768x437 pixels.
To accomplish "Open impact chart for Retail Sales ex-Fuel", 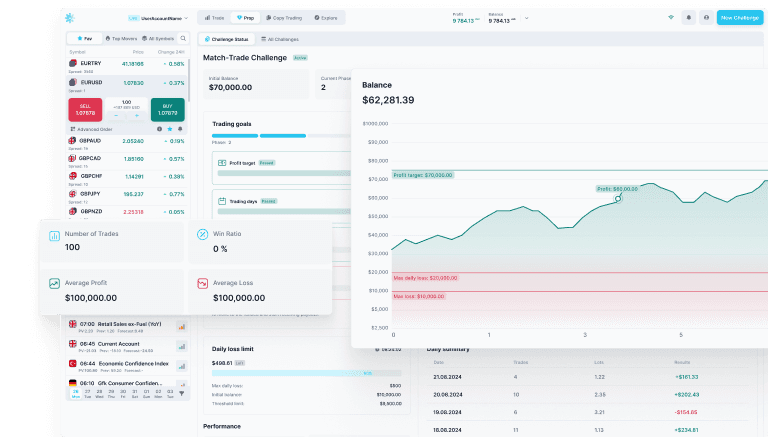I will [x=182, y=327].
